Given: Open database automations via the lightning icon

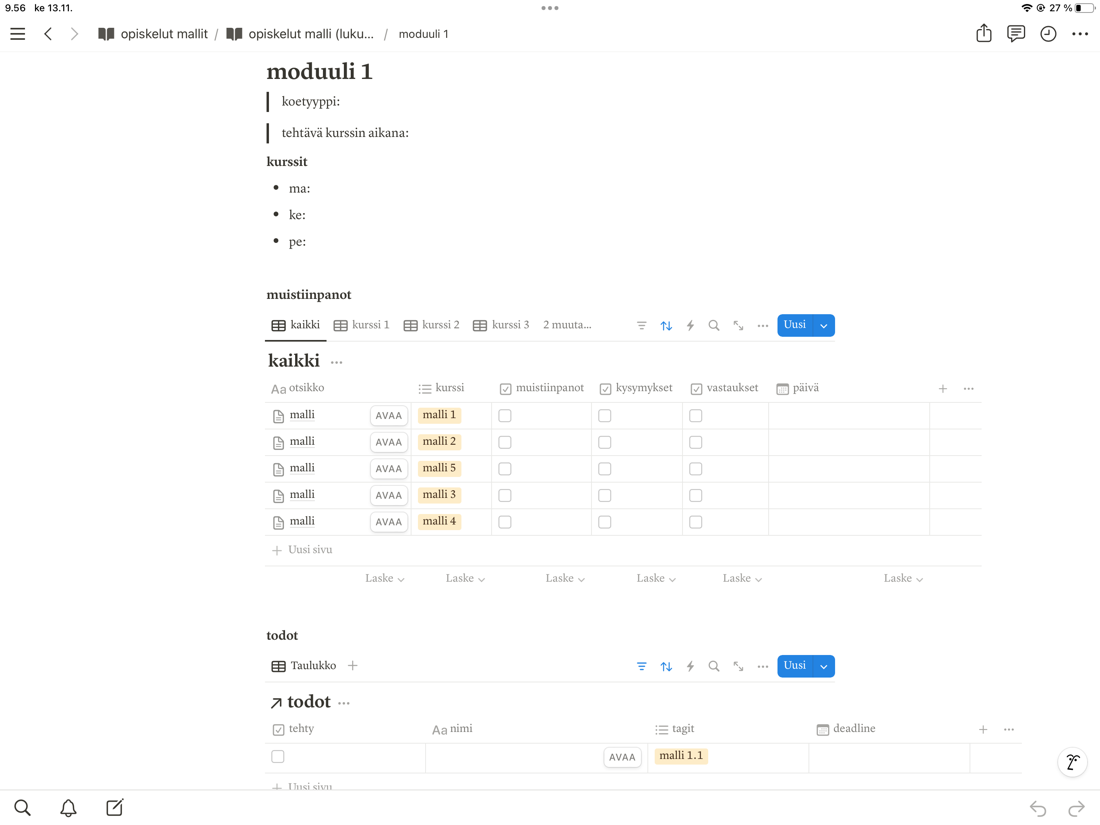Looking at the screenshot, I should click(x=690, y=325).
